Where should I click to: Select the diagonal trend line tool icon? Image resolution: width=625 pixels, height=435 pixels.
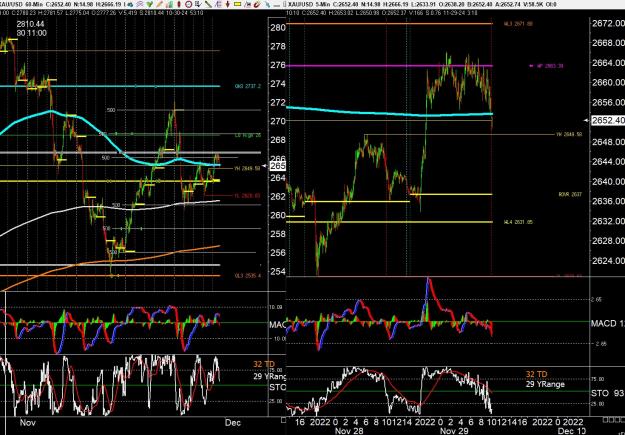208,4
